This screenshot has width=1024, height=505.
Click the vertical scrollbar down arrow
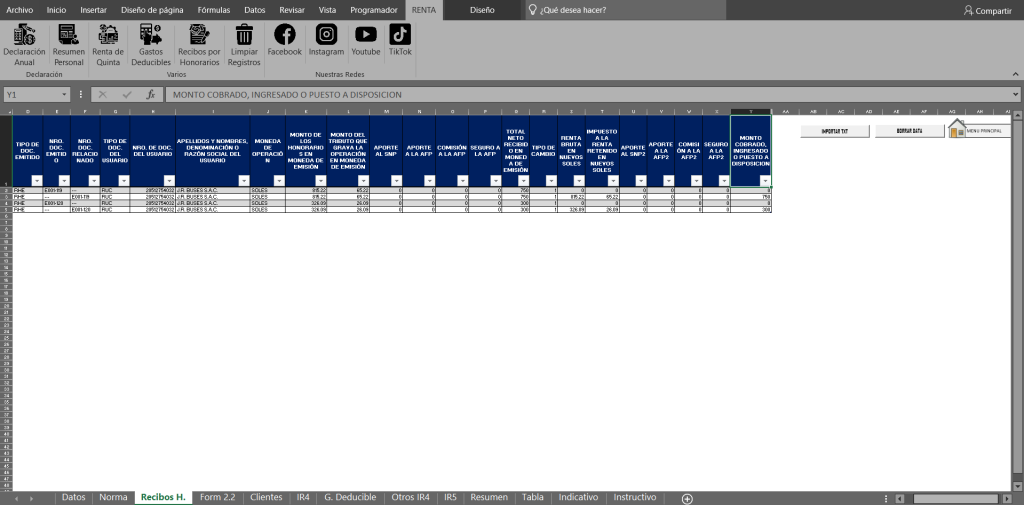click(1017, 487)
